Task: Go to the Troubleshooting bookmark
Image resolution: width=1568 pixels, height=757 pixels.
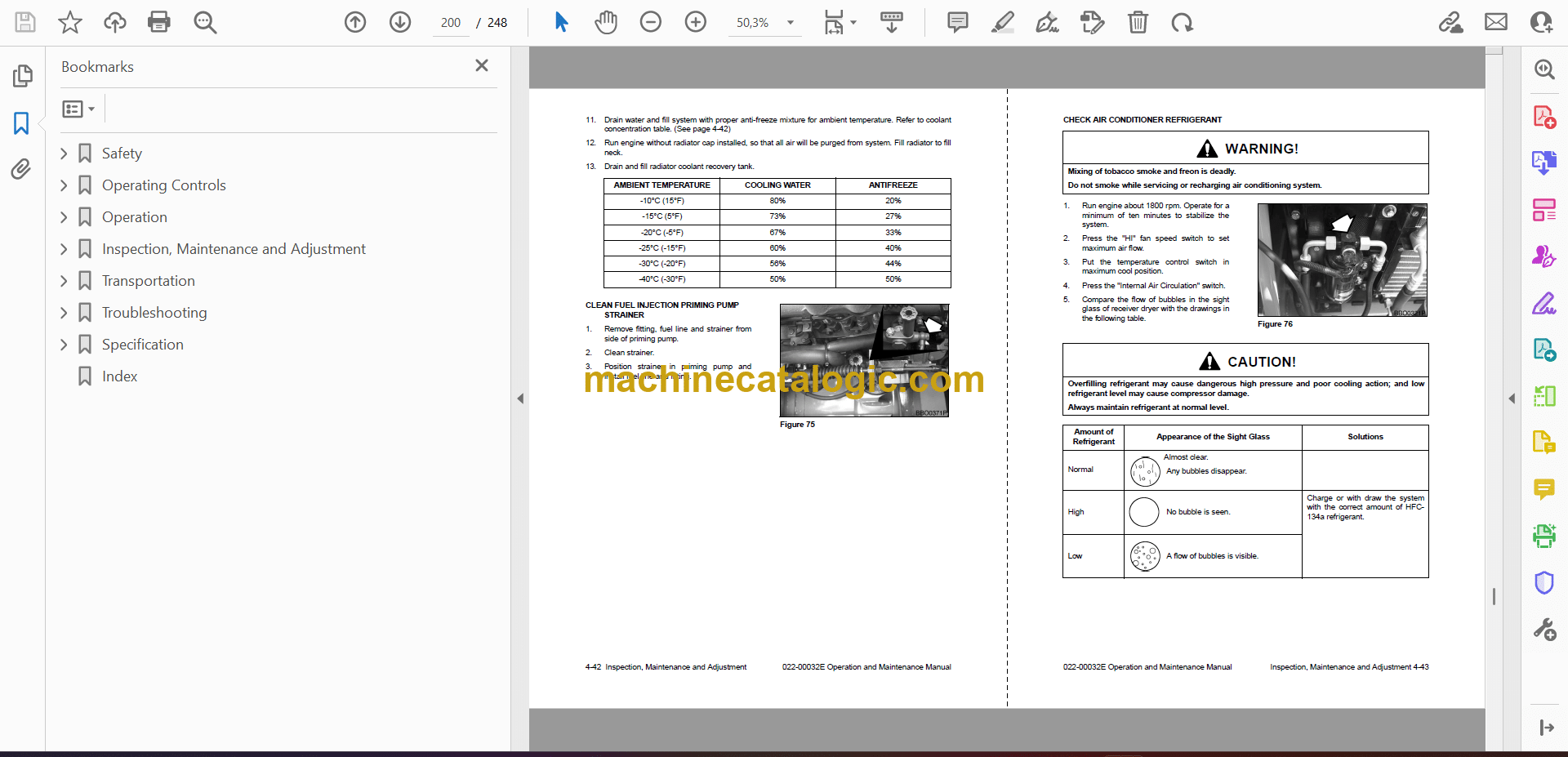Action: click(x=154, y=313)
